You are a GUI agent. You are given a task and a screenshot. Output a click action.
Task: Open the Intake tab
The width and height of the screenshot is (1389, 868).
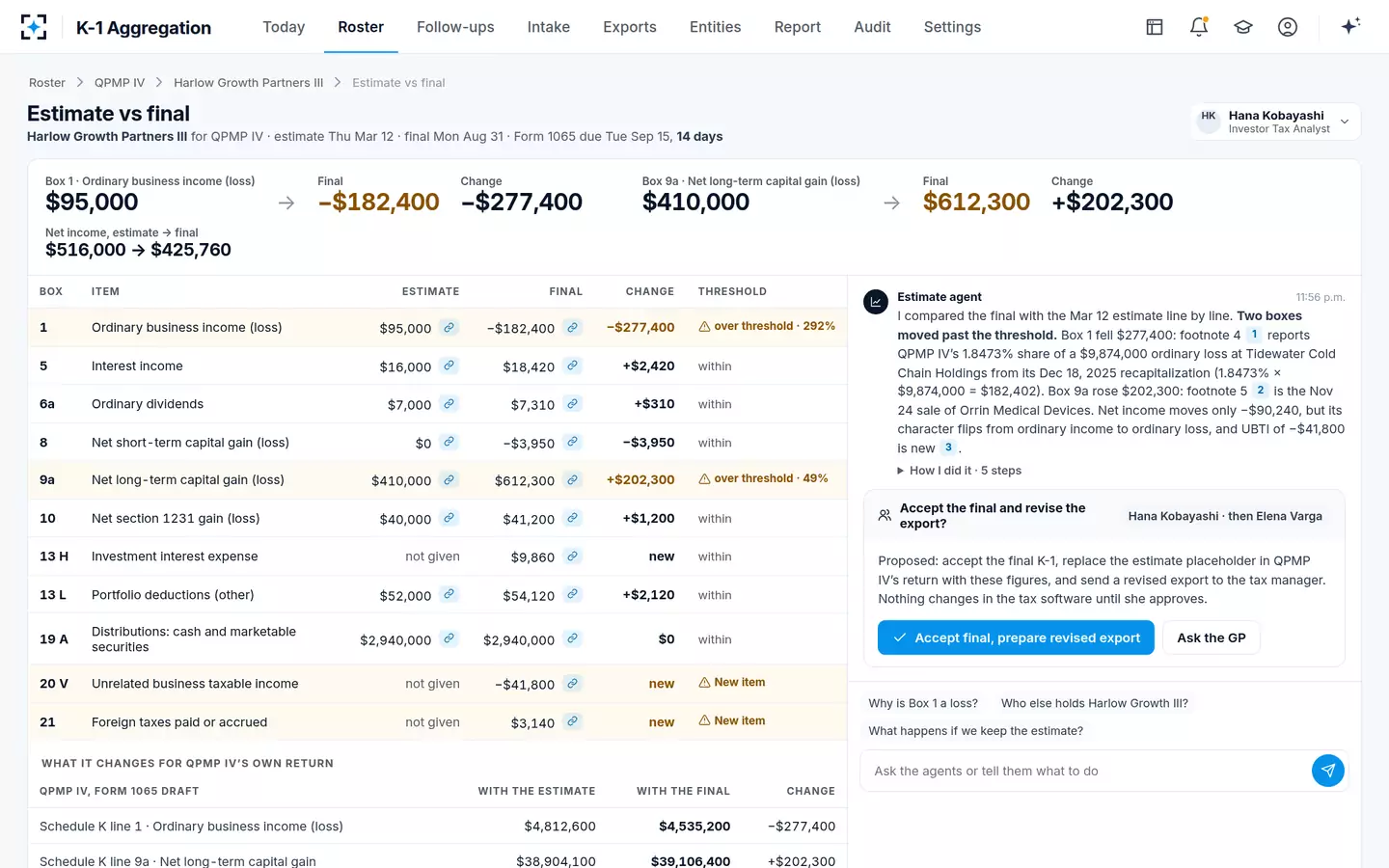(x=549, y=27)
